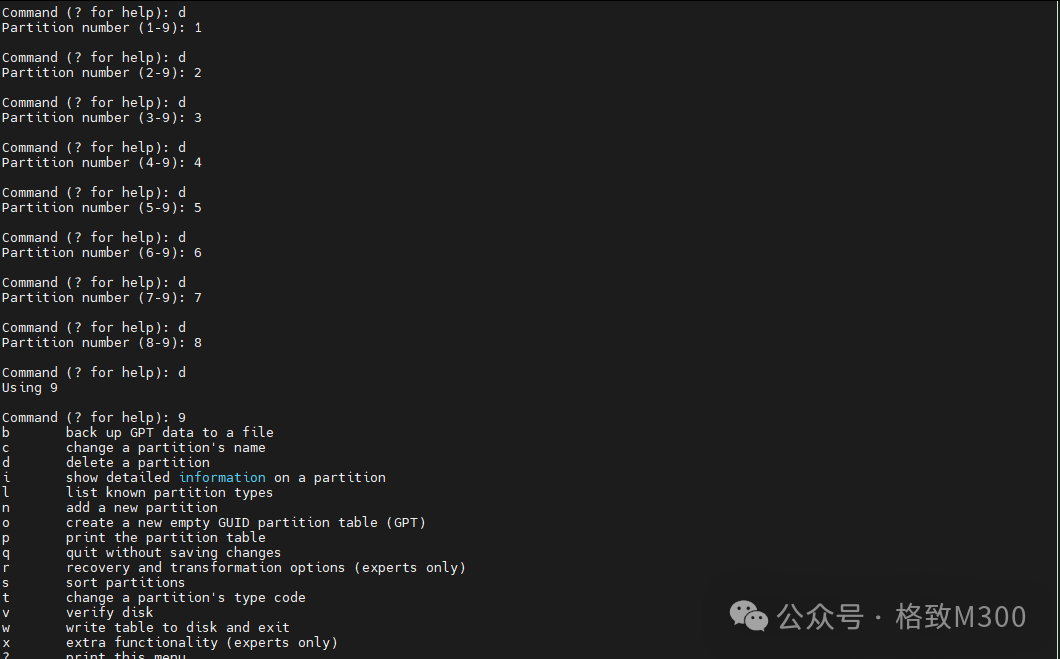The width and height of the screenshot is (1060, 659).
Task: Click the "change a partition's type code" entry
Action: 185,597
